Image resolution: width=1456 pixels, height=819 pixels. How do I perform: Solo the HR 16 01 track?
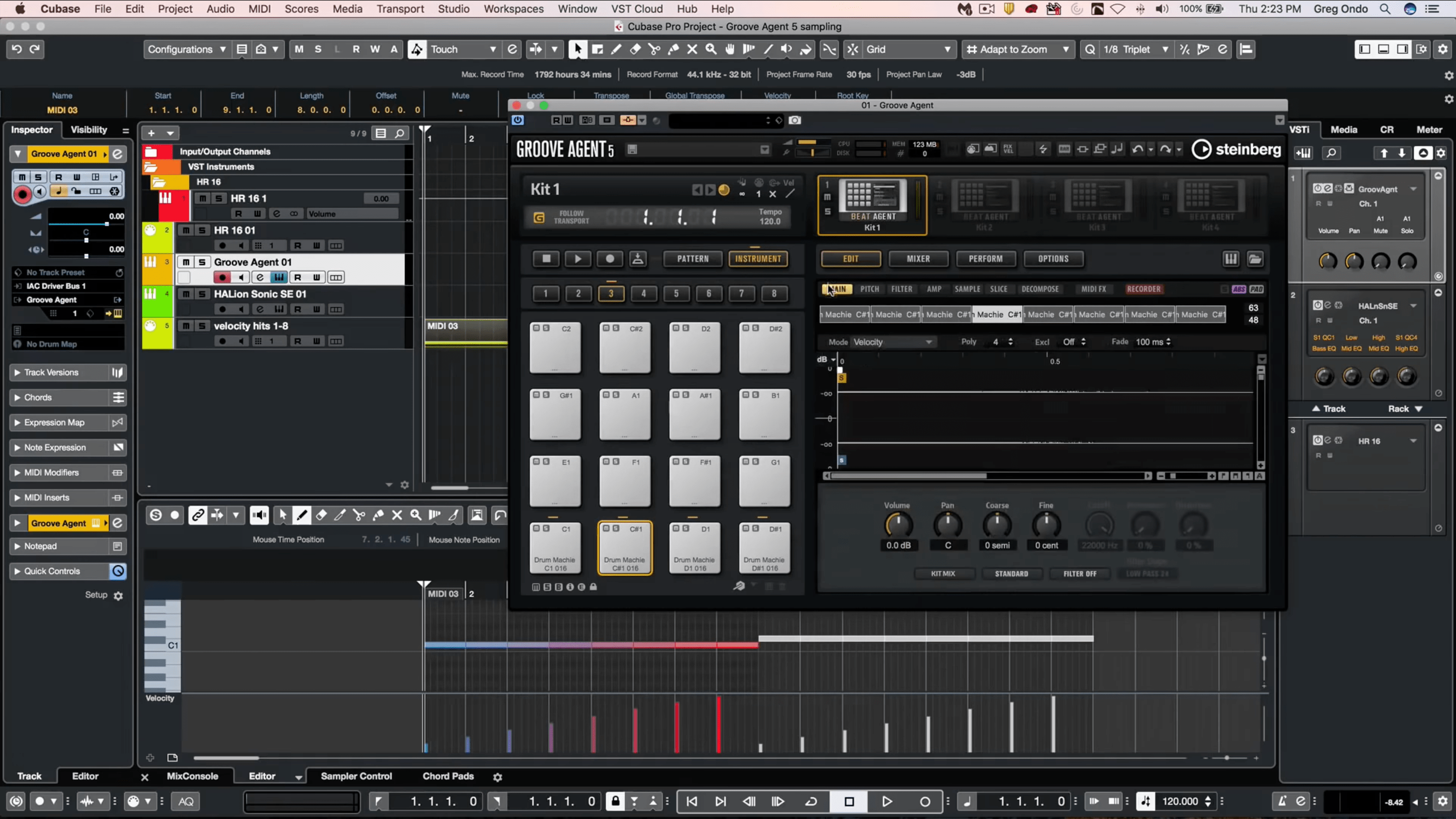coord(202,230)
